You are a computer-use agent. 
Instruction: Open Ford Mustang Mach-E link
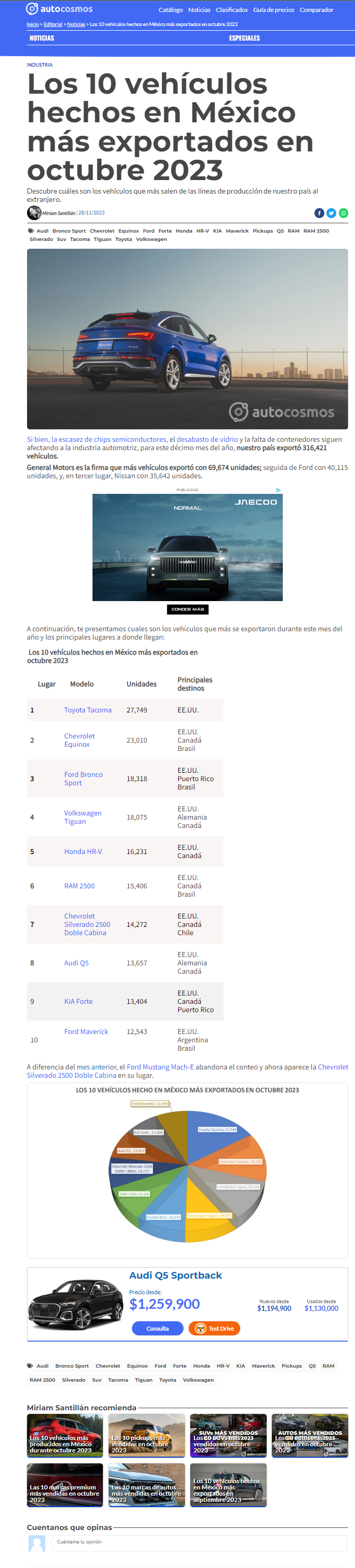tap(161, 1066)
